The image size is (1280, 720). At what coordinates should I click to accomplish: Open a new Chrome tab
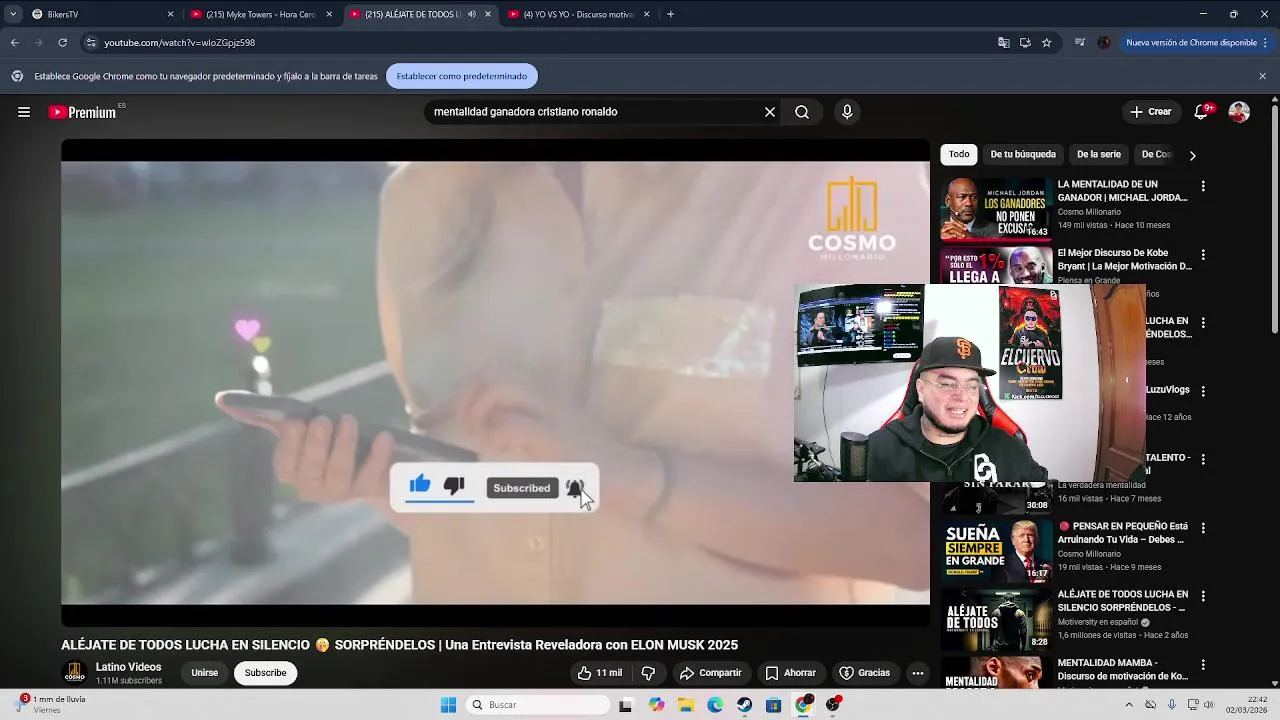pyautogui.click(x=670, y=14)
